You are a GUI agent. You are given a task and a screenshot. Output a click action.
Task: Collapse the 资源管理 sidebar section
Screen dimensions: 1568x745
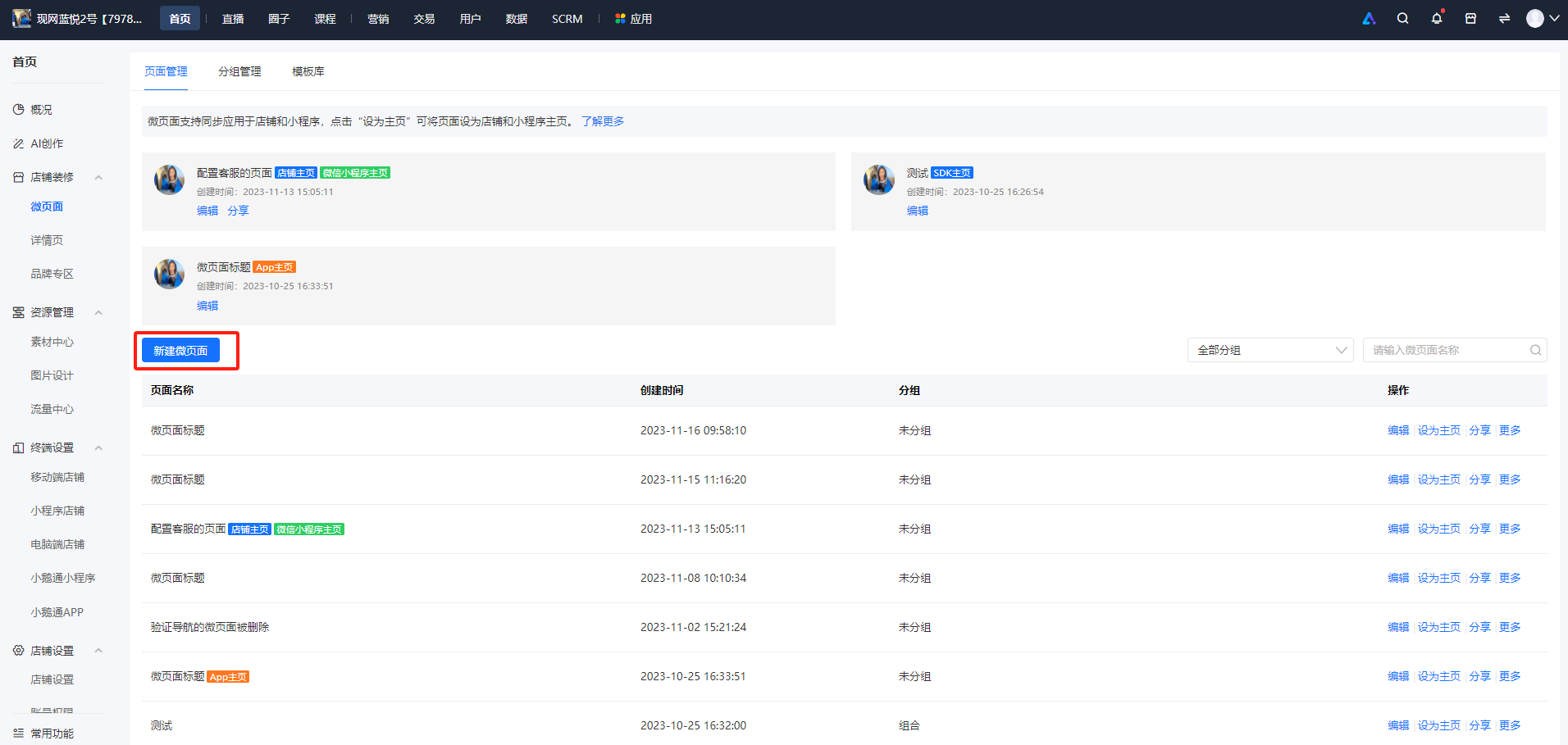(98, 312)
